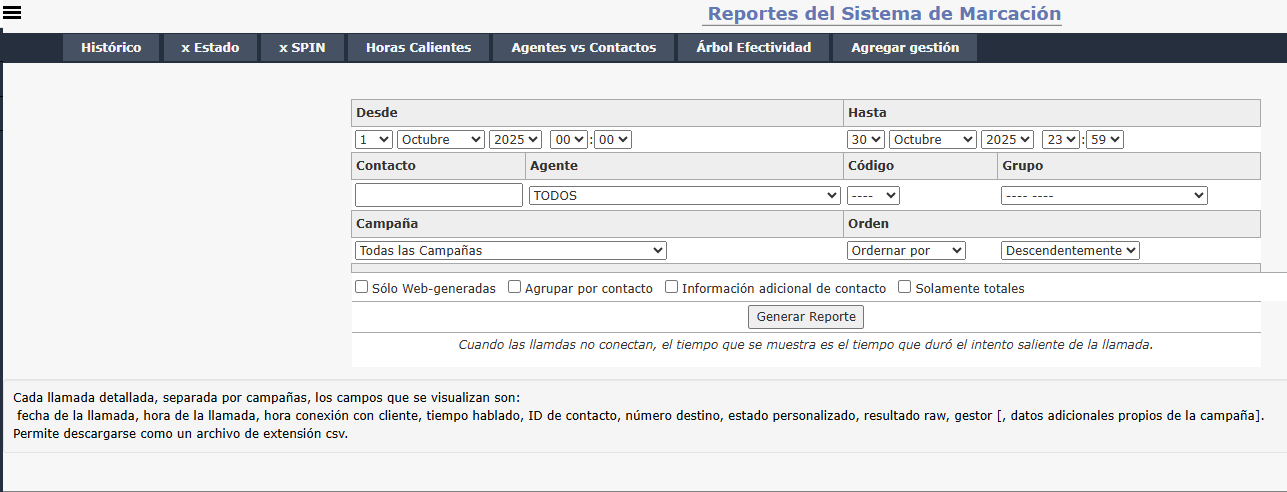This screenshot has width=1287, height=492.
Task: Select the Agentes vs Contactos tab
Action: 583,48
